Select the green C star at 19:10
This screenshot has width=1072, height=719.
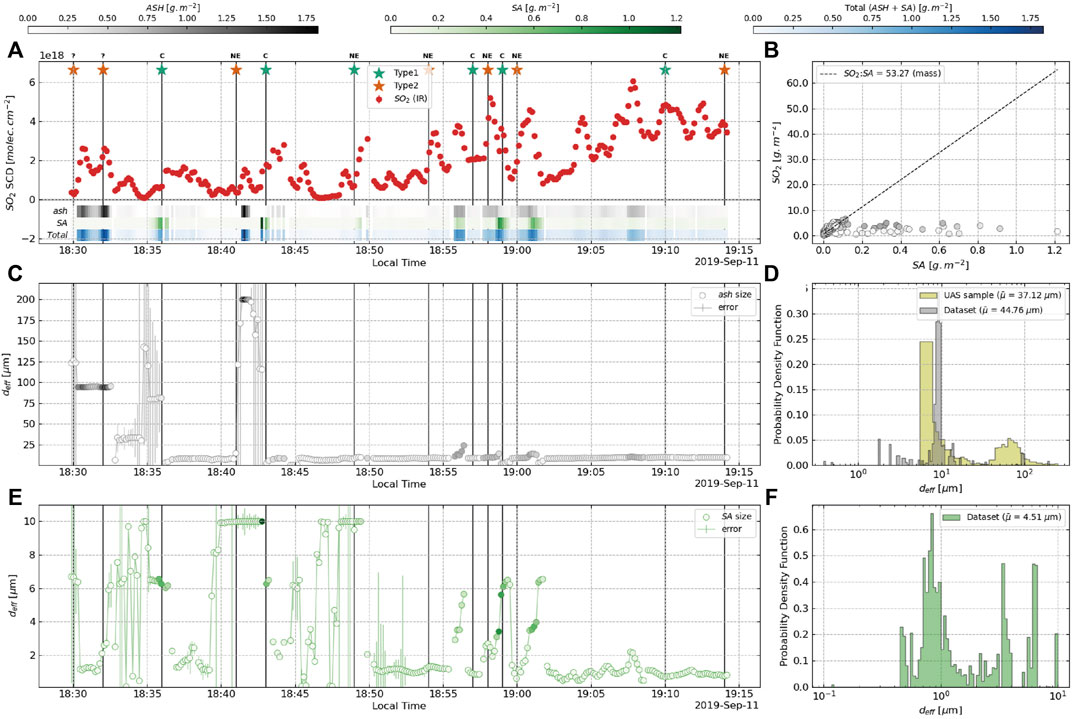(665, 70)
